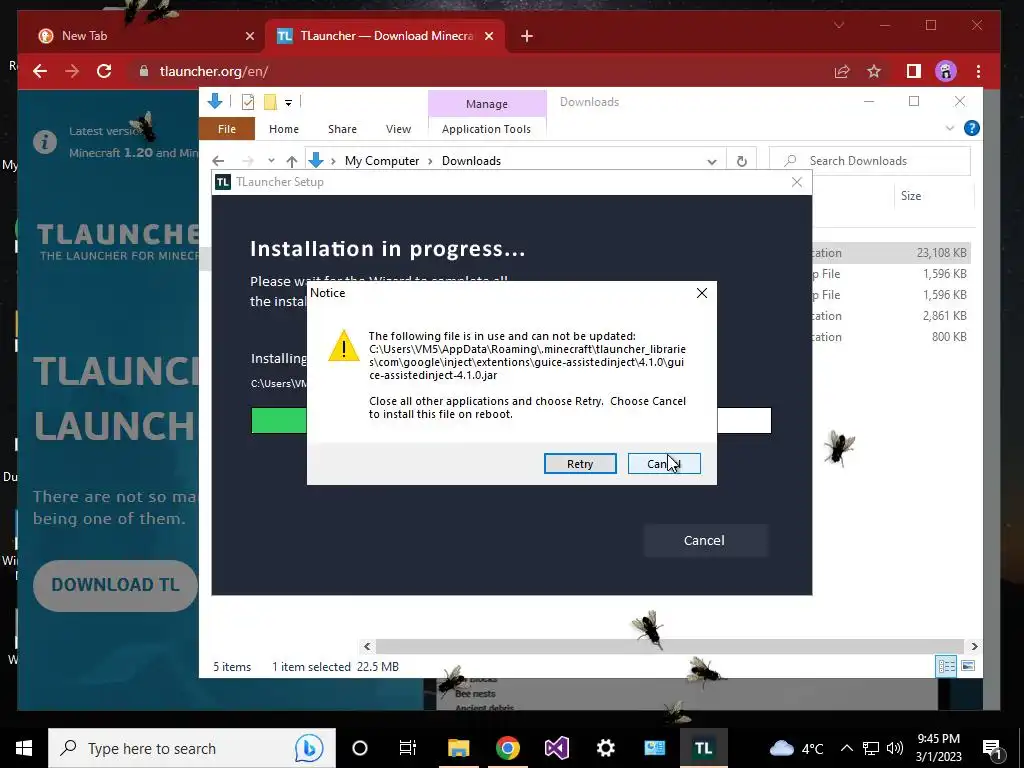Toggle the browser side panel
Viewport: 1024px width, 768px height.
point(914,71)
